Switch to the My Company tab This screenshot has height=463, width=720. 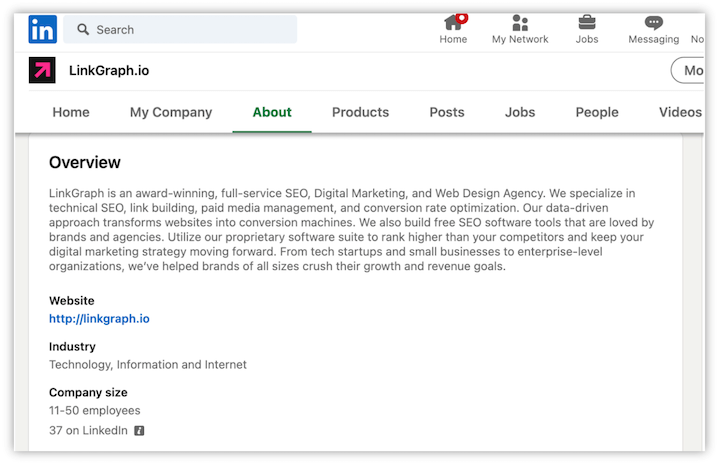point(171,112)
